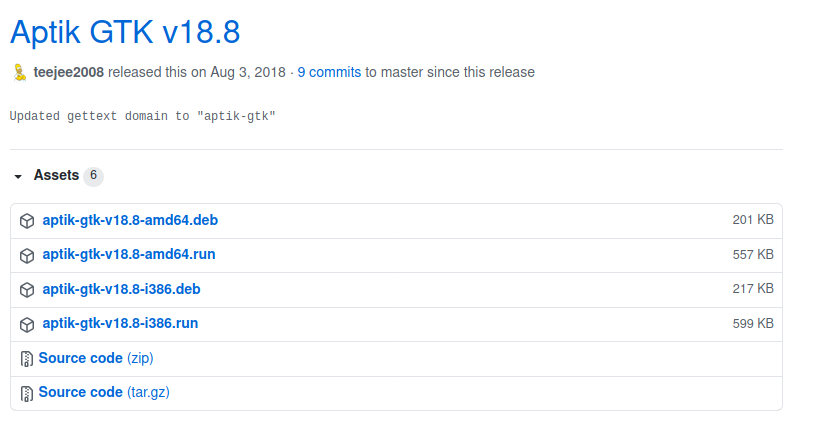Click package icon beside aptik-gtk-v18.8-amd64.deb

[x=27, y=220]
